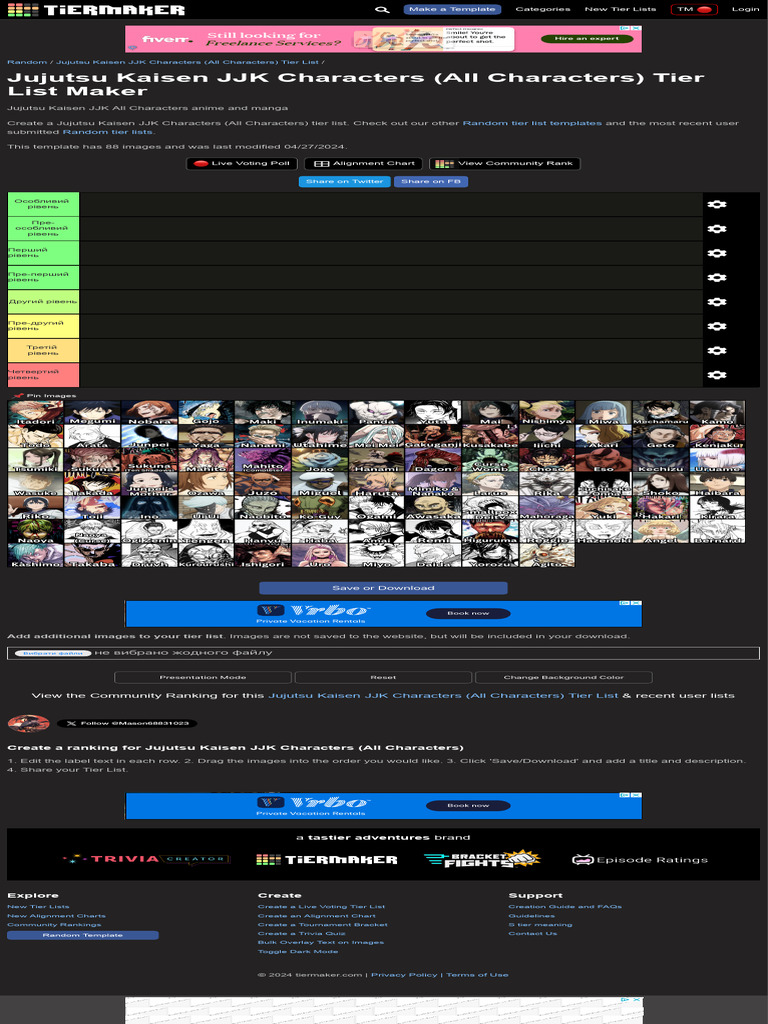Open settings gear for the Перший рівень row

click(716, 253)
